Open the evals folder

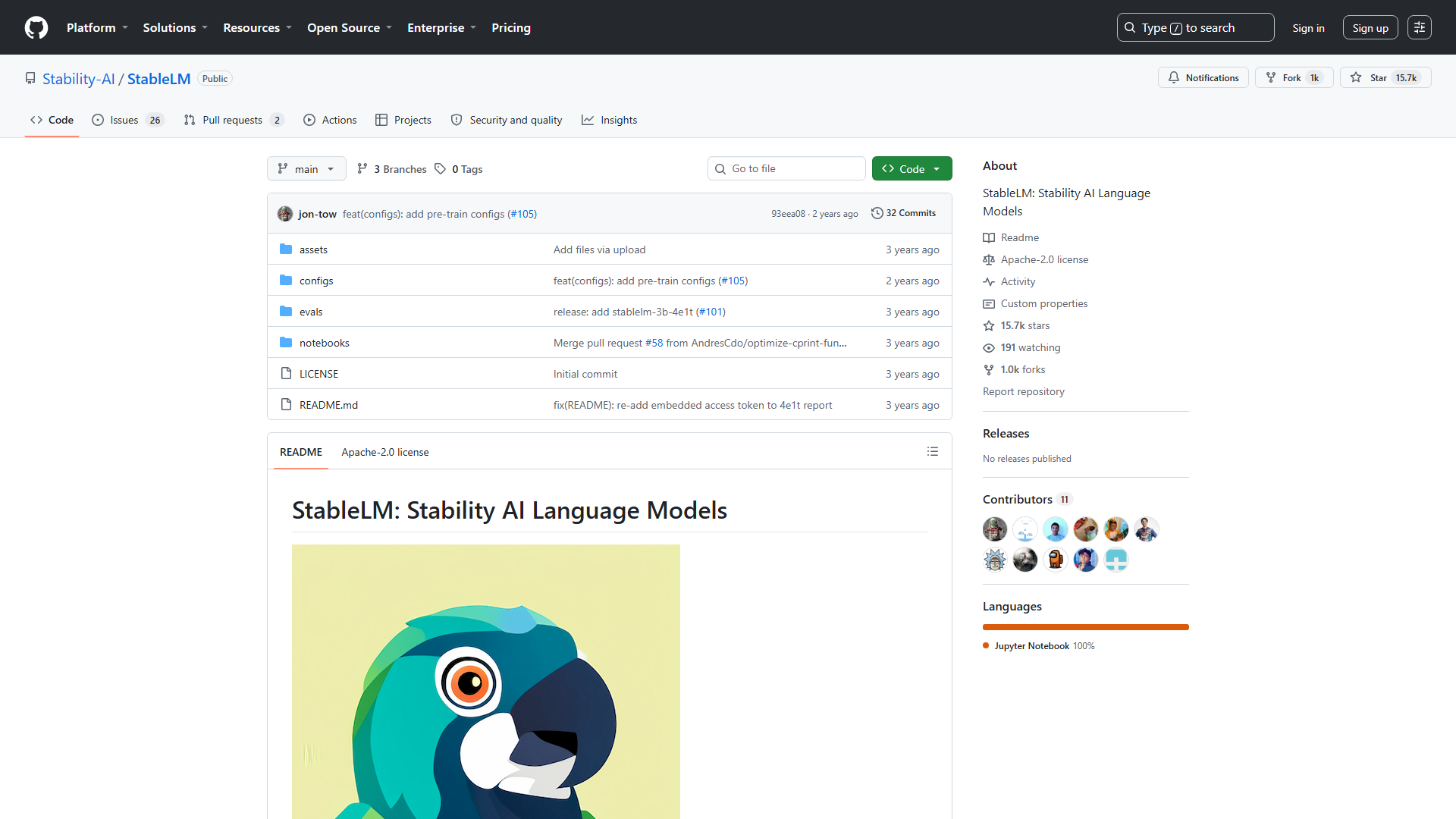coord(311,312)
